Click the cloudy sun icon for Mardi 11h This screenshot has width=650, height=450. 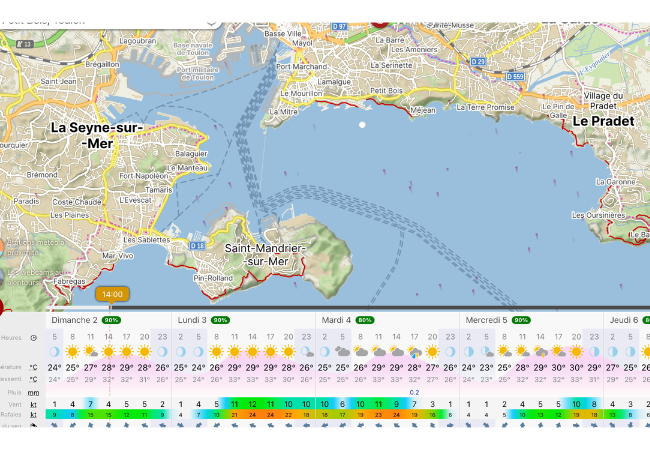coord(378,352)
